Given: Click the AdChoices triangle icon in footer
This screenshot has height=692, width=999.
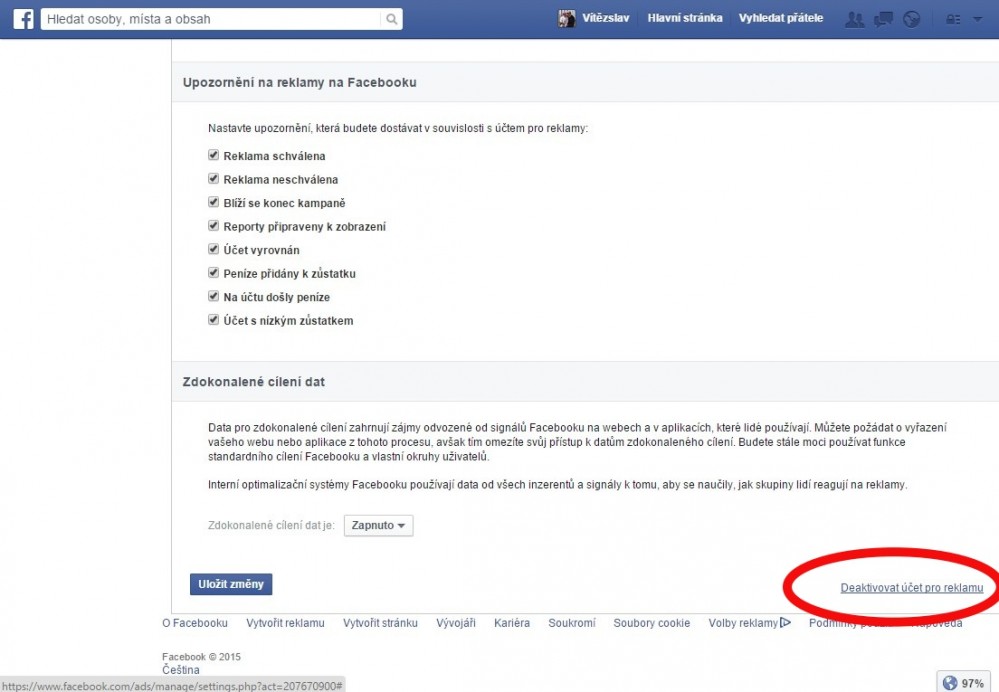Looking at the screenshot, I should (785, 623).
